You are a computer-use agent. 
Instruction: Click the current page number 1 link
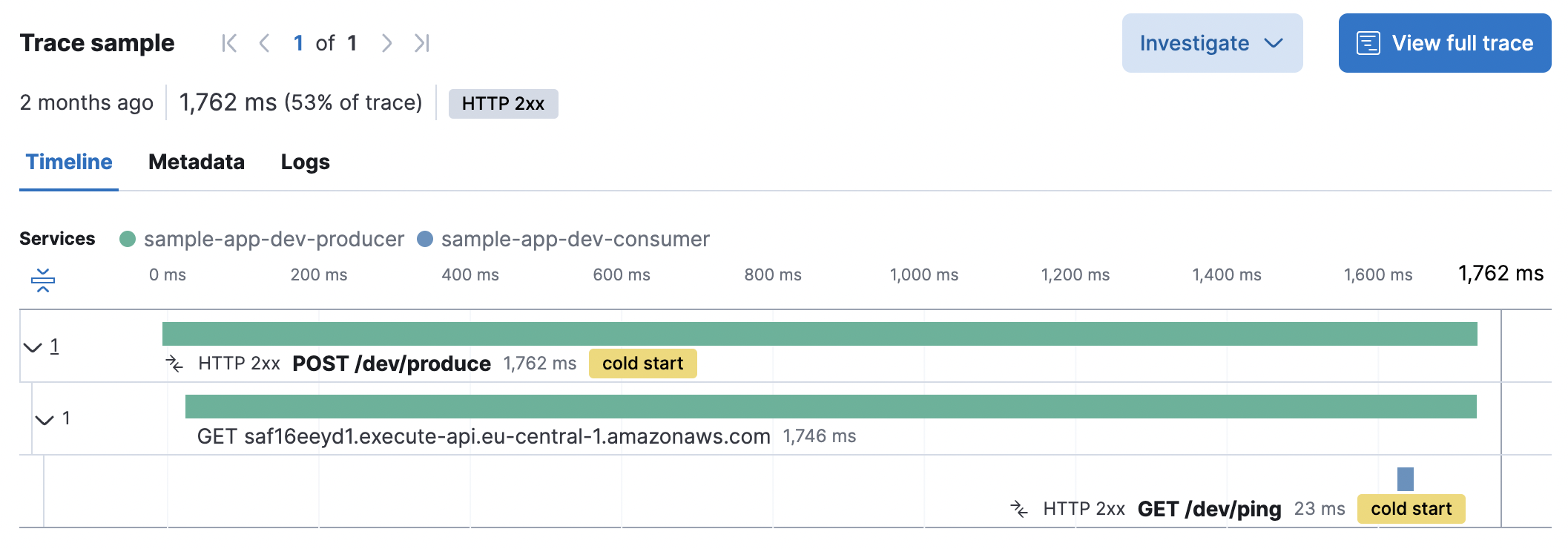tap(299, 42)
